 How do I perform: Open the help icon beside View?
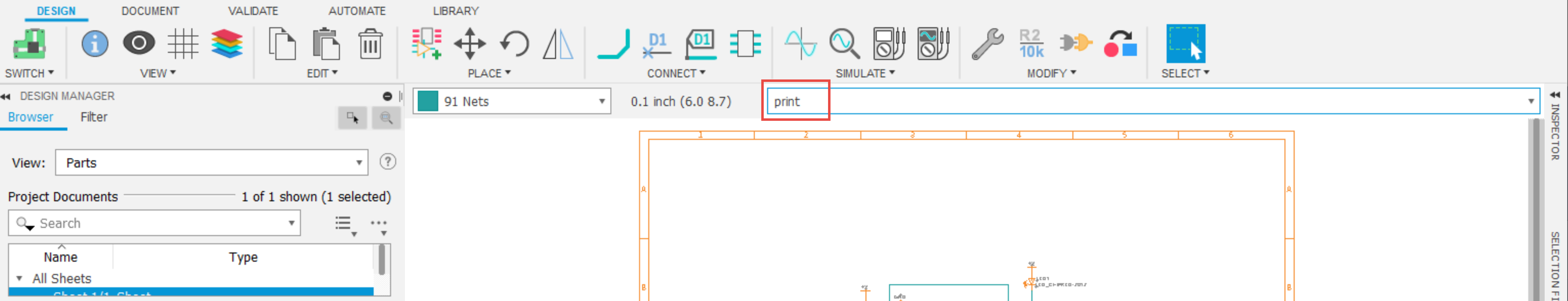click(x=388, y=162)
